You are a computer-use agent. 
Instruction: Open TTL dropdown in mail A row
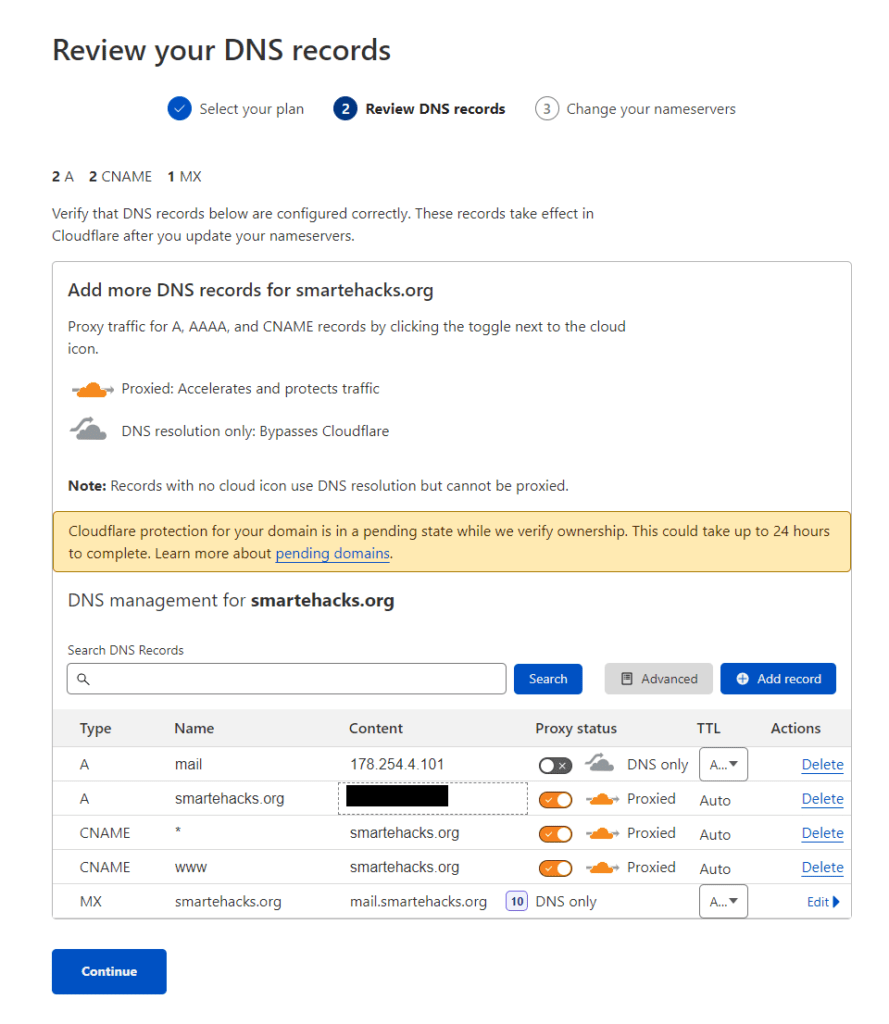[723, 764]
